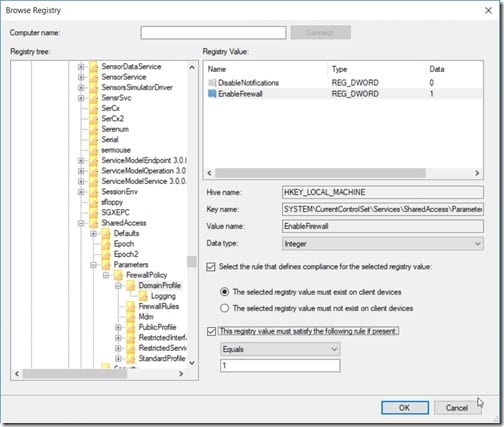
Task: Click the Serenum folder icon
Action: [94, 129]
